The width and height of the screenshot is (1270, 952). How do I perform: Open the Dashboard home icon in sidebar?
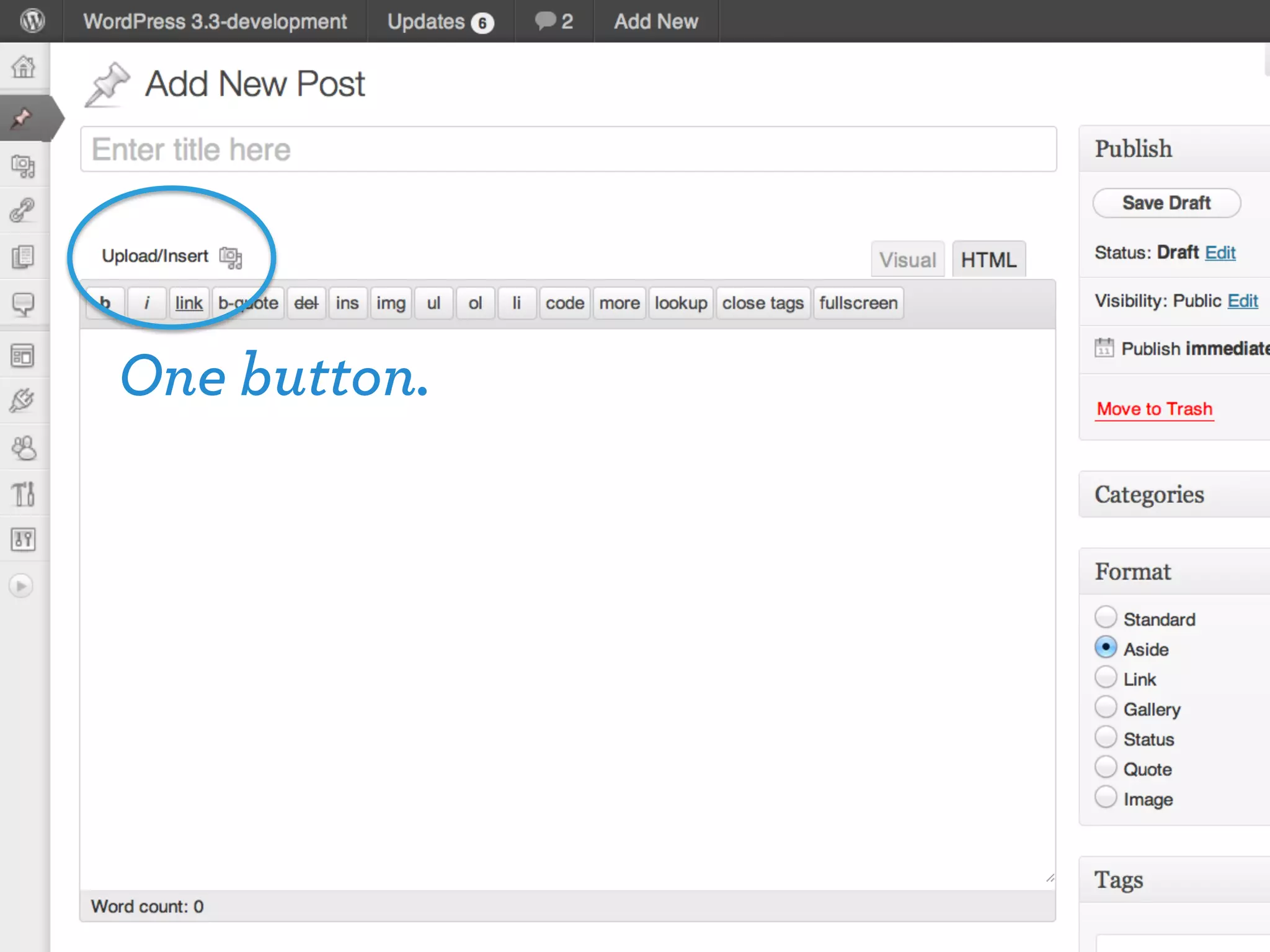[x=24, y=67]
